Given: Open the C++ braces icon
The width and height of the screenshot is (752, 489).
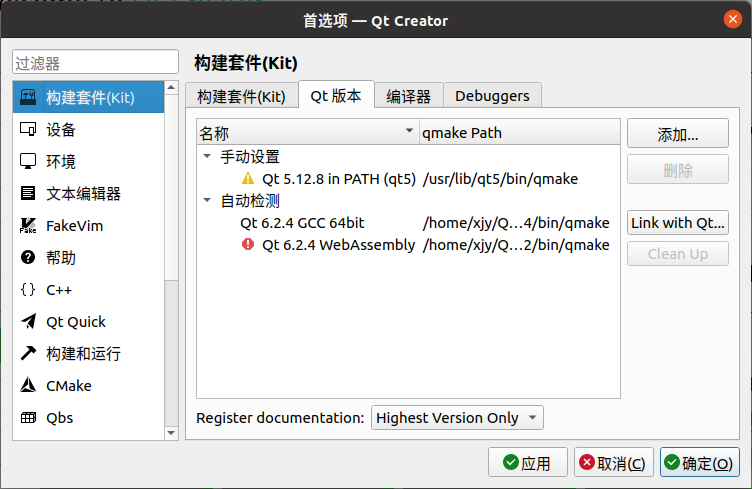Looking at the screenshot, I should [28, 290].
